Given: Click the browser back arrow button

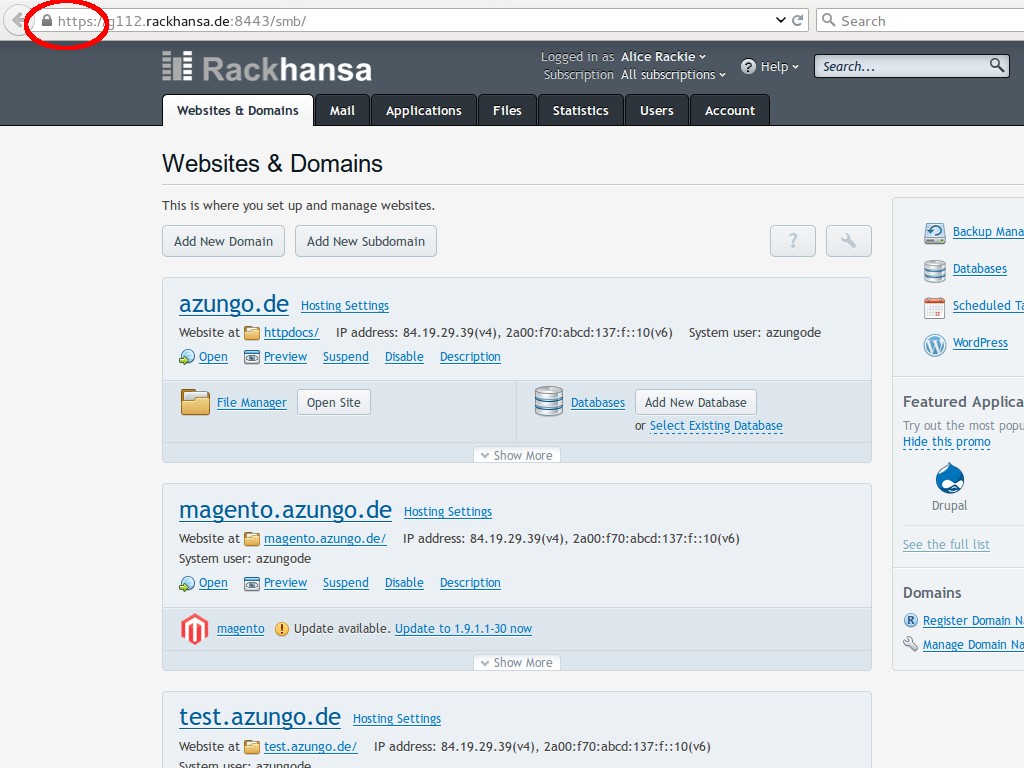Looking at the screenshot, I should (x=18, y=21).
